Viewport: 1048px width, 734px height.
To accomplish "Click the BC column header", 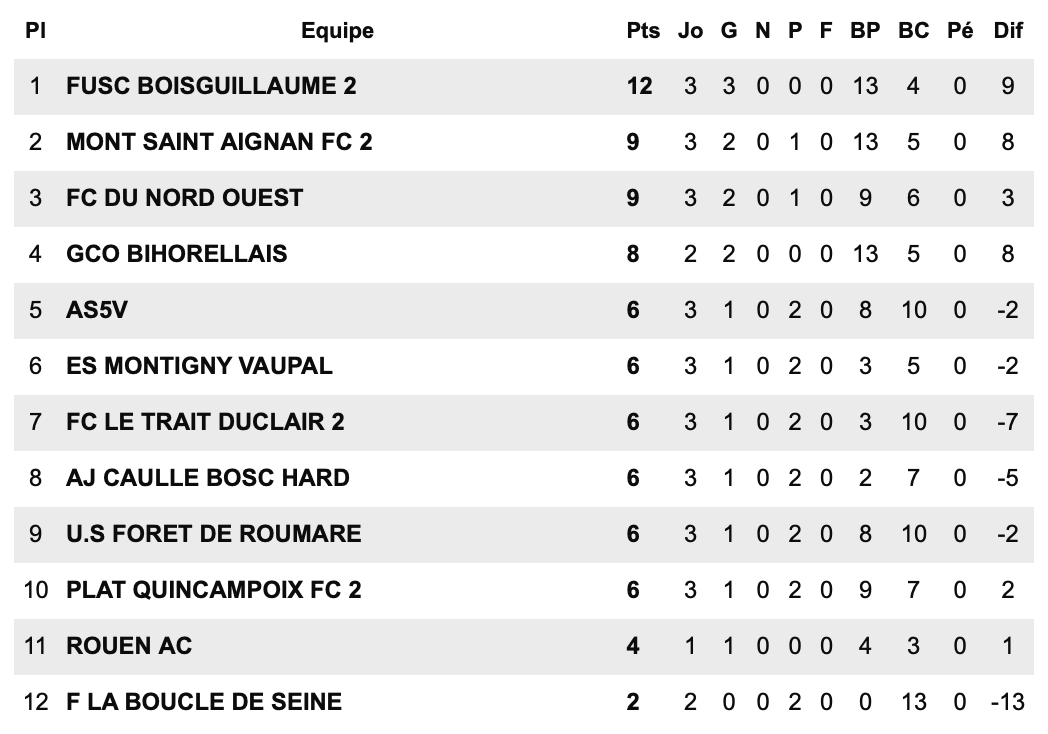I will point(913,31).
